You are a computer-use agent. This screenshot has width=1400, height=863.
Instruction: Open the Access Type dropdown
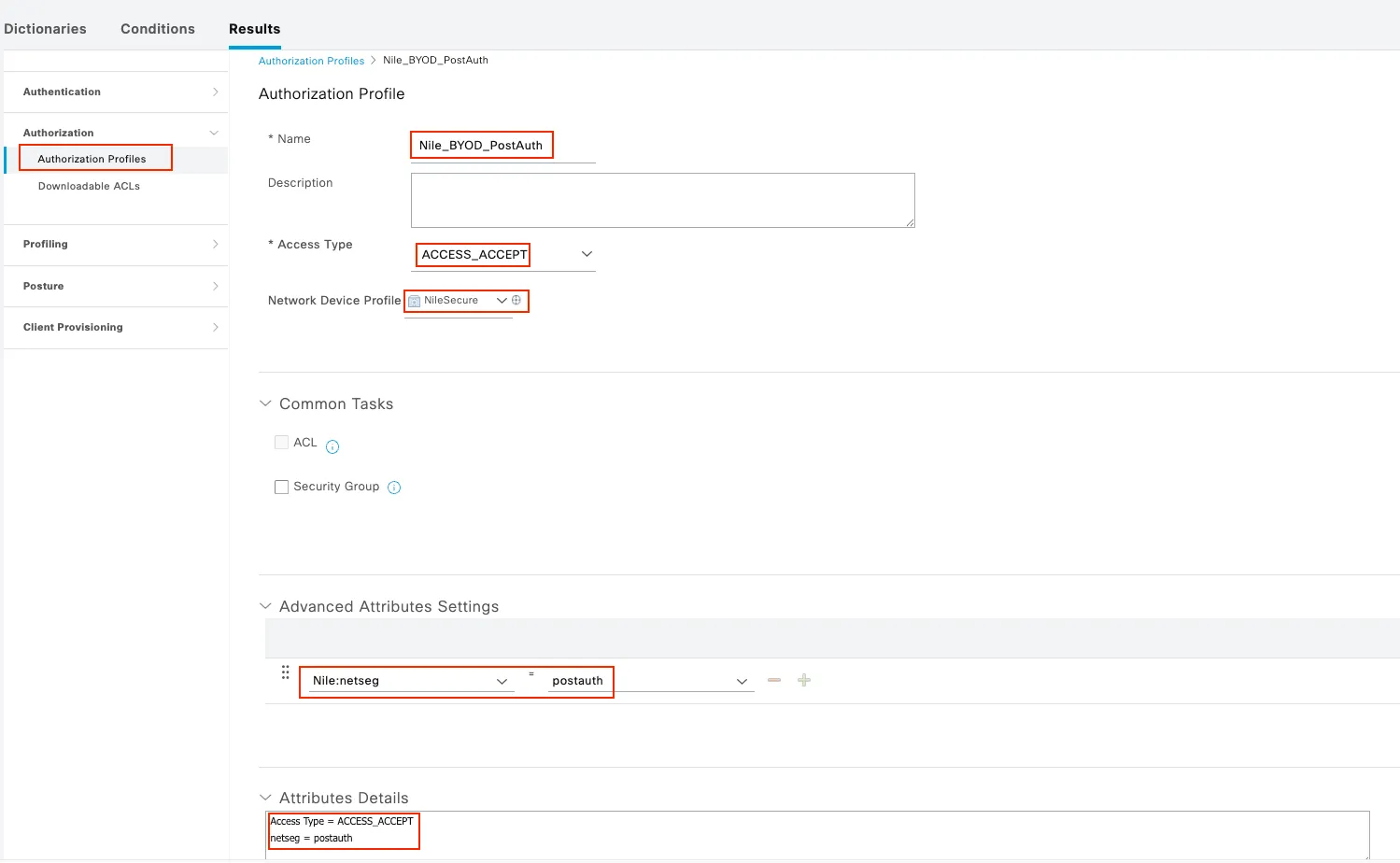(x=587, y=254)
